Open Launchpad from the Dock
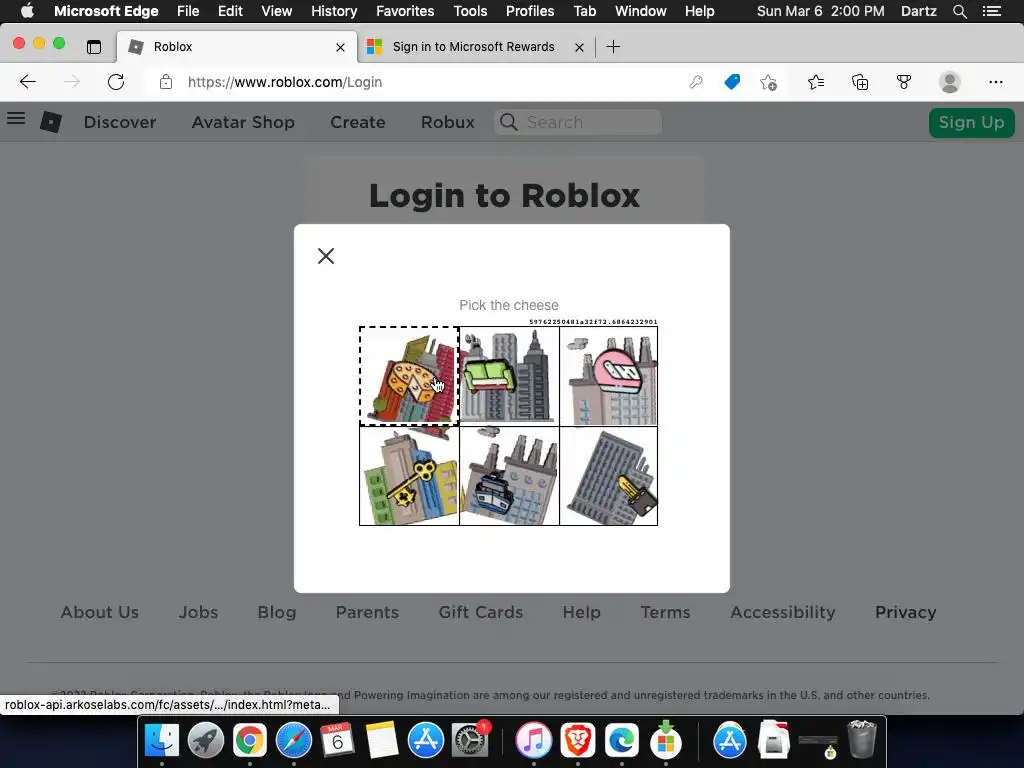 pos(206,741)
